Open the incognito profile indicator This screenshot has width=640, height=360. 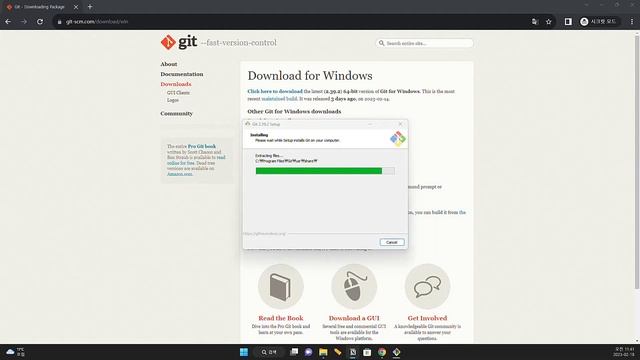(x=599, y=22)
